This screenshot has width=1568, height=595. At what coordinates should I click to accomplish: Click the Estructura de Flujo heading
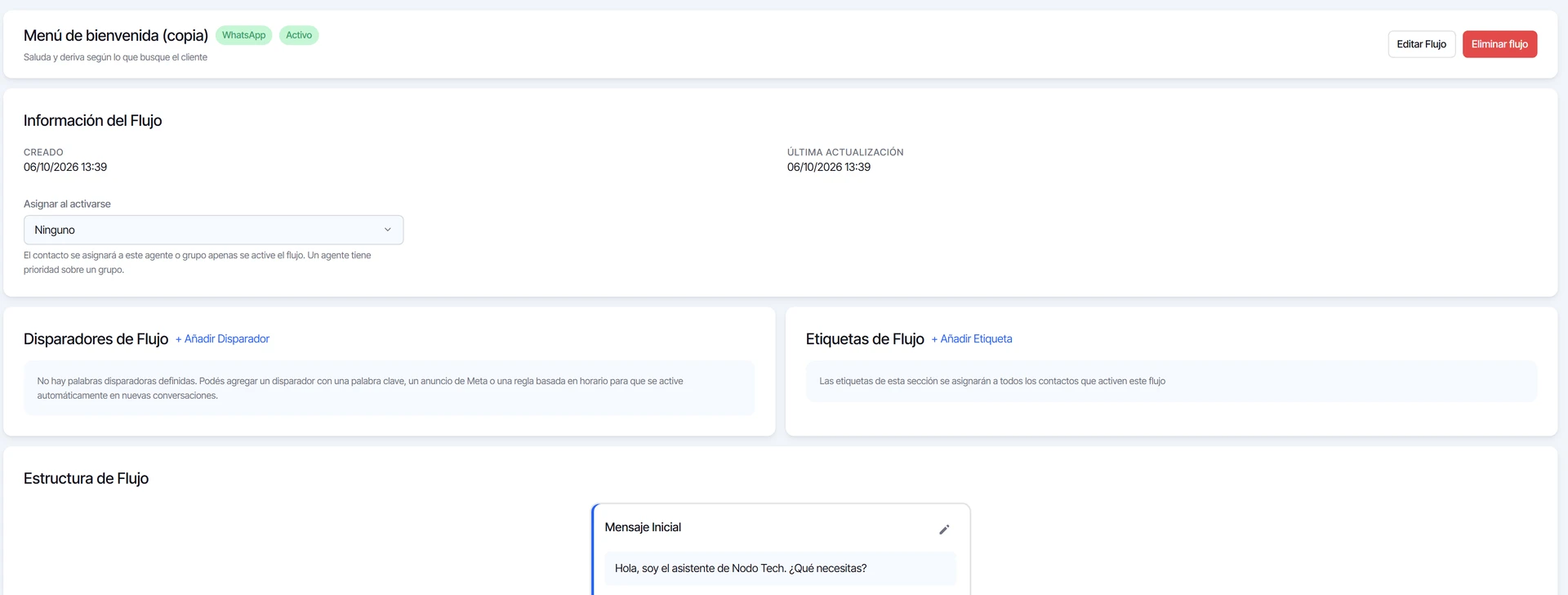click(x=87, y=478)
